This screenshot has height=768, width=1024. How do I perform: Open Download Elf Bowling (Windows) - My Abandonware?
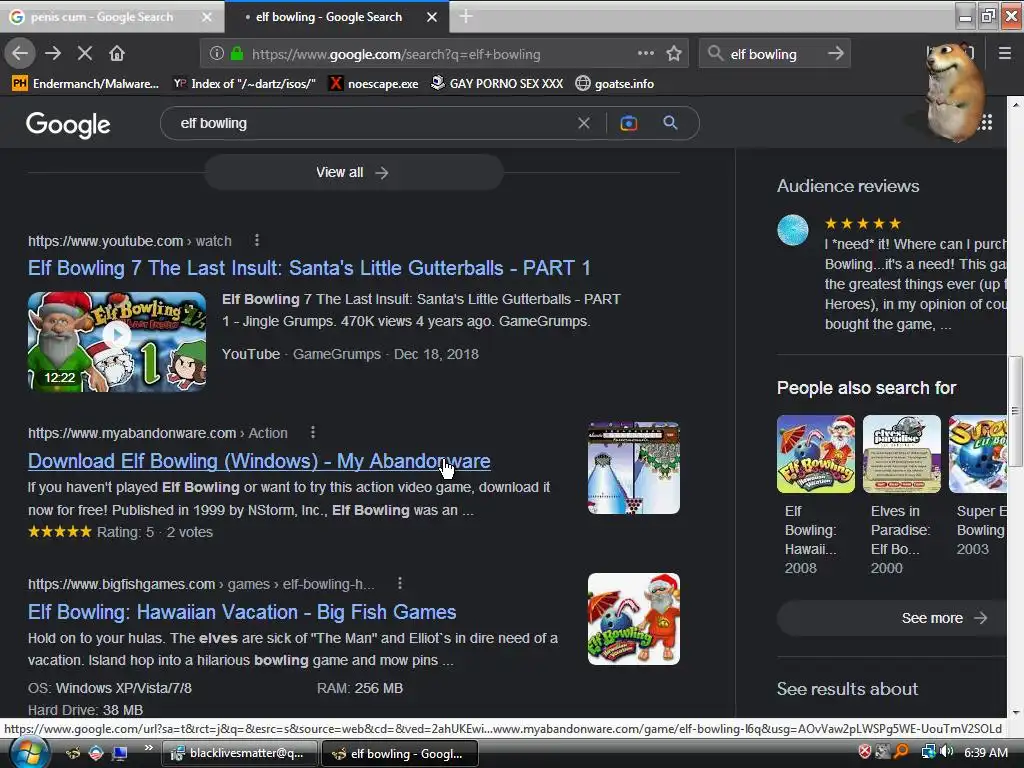click(259, 461)
